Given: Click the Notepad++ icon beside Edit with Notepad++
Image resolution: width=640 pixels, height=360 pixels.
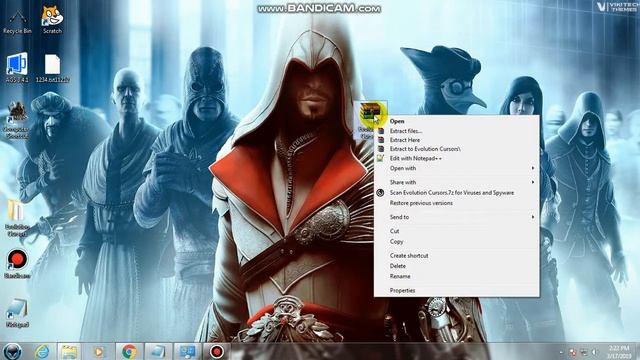Looking at the screenshot, I should pos(380,158).
